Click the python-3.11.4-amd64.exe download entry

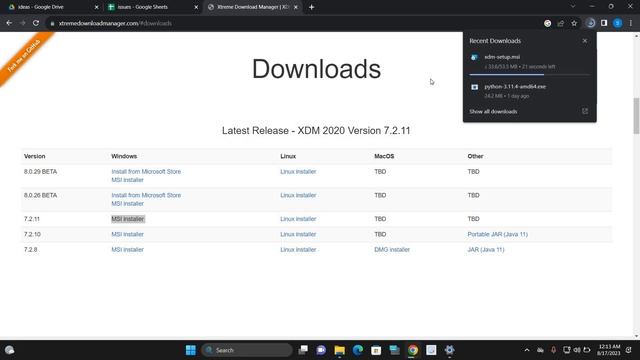(529, 91)
